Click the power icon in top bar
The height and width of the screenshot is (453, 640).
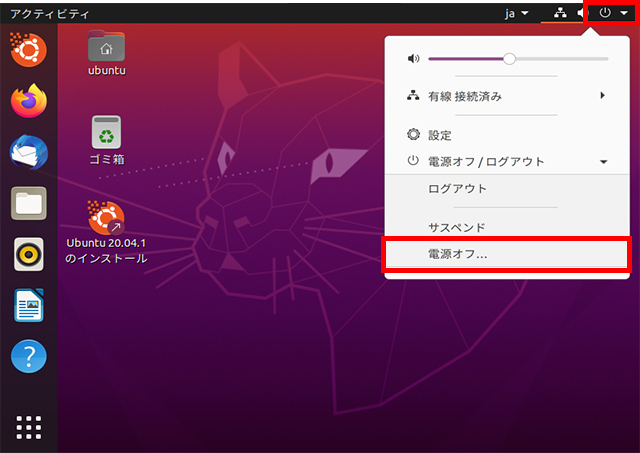605,13
